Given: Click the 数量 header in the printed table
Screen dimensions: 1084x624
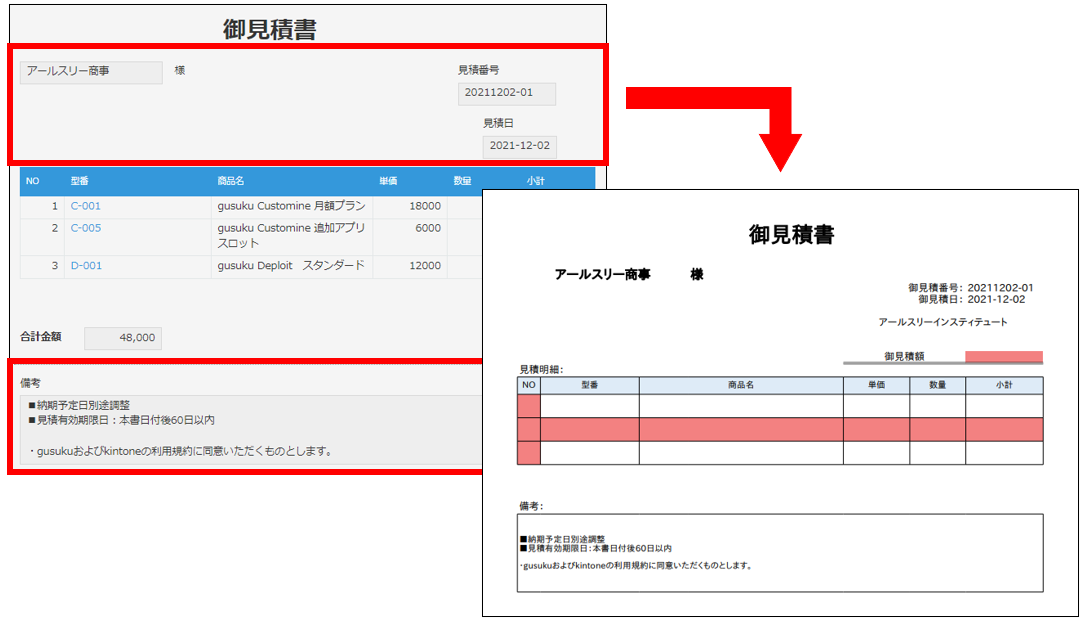Looking at the screenshot, I should [x=937, y=385].
